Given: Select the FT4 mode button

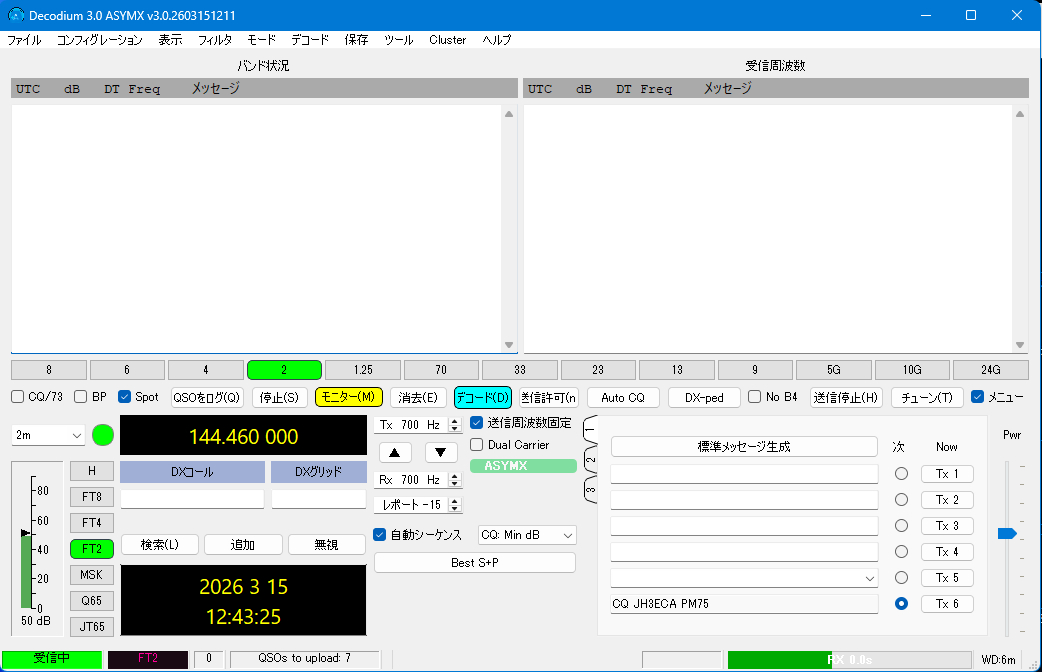Looking at the screenshot, I should click(x=92, y=522).
